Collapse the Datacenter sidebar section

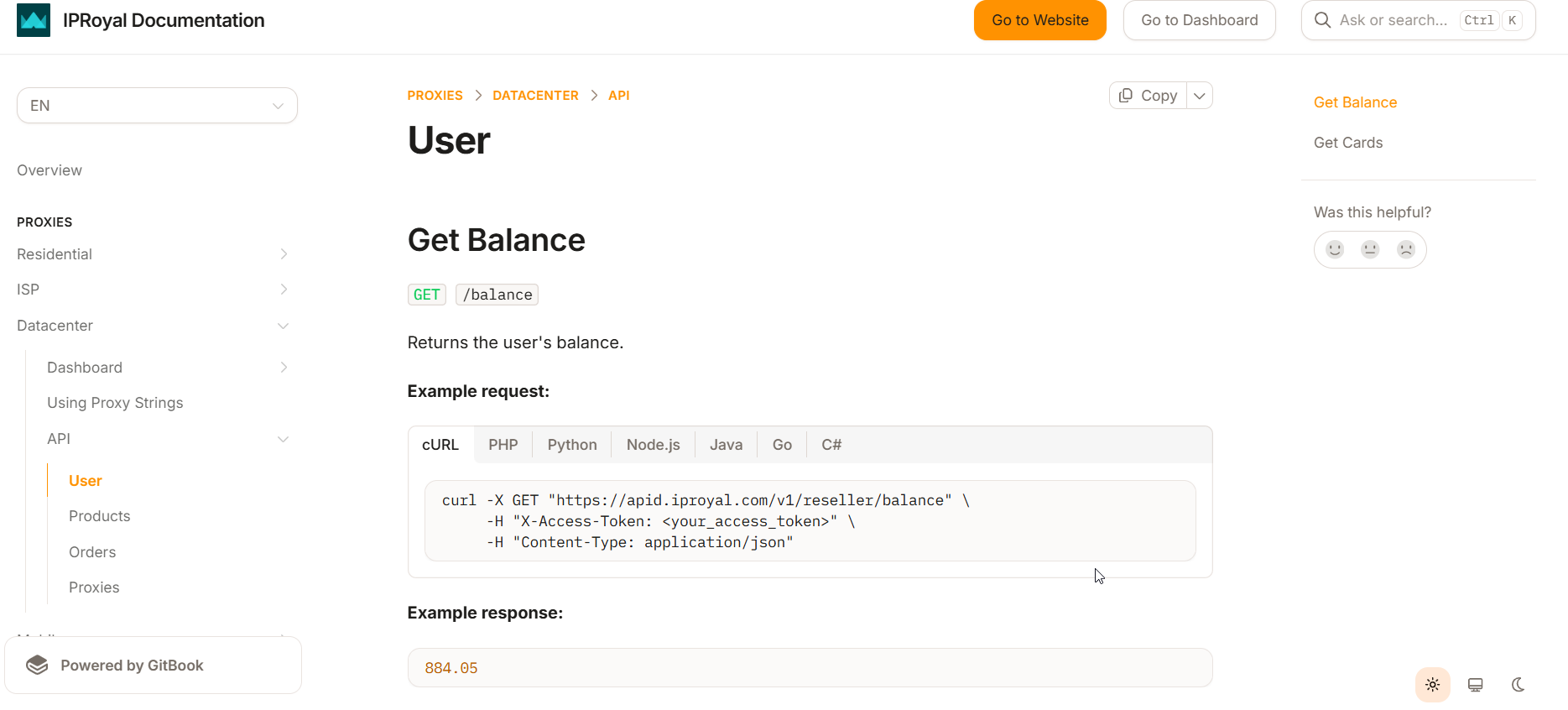click(284, 326)
